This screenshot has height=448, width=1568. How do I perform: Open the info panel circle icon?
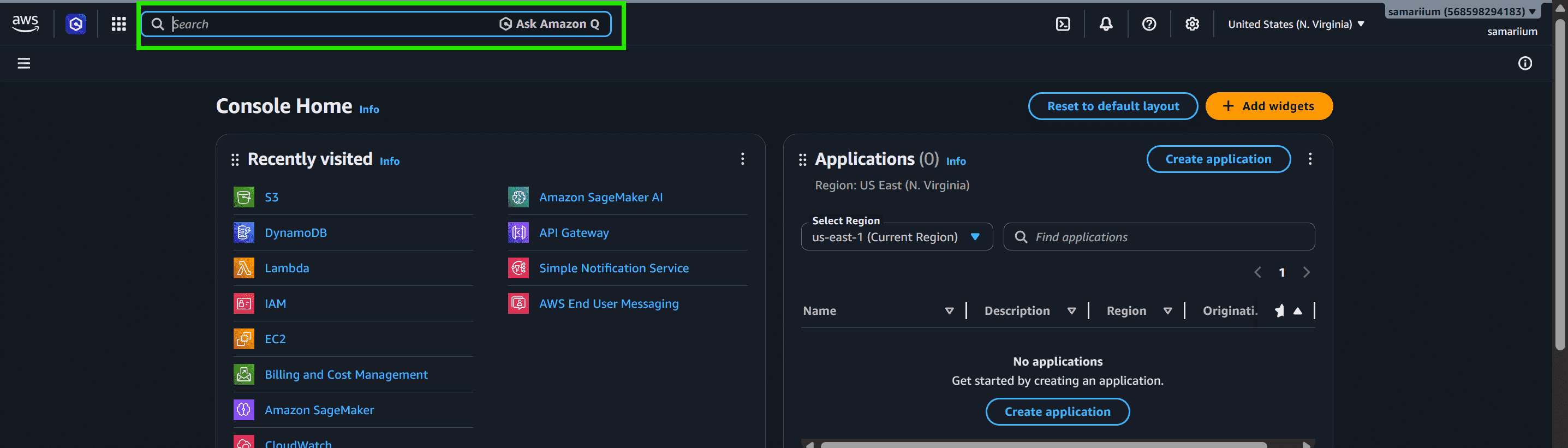[1525, 63]
